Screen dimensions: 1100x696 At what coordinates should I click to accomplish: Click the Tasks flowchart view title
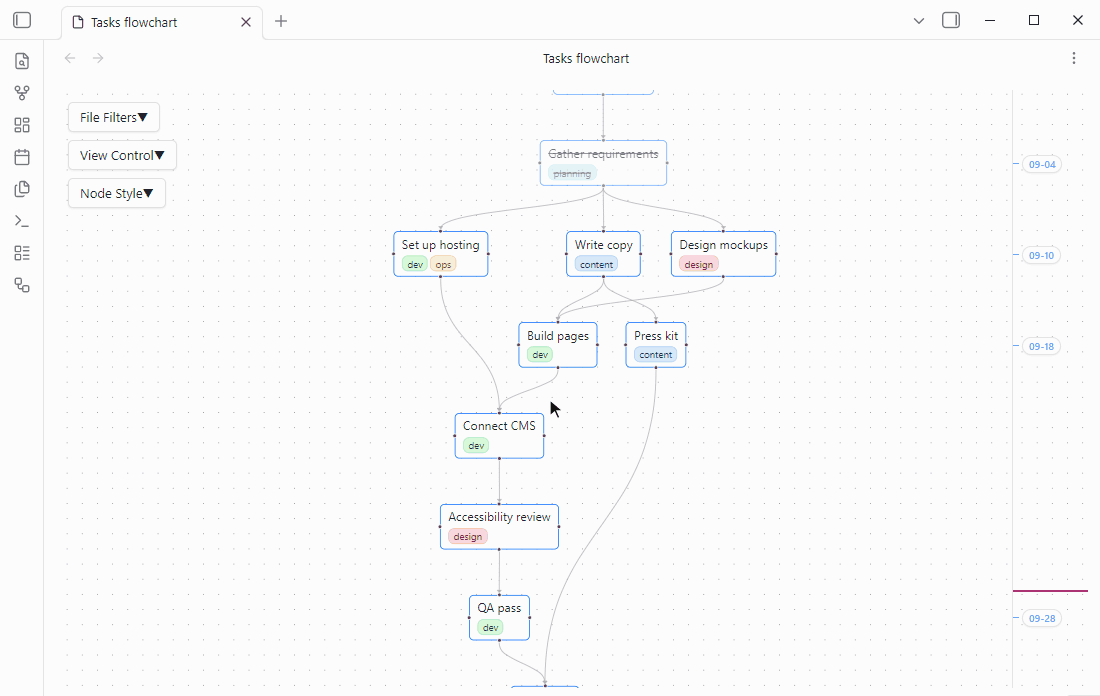[586, 58]
